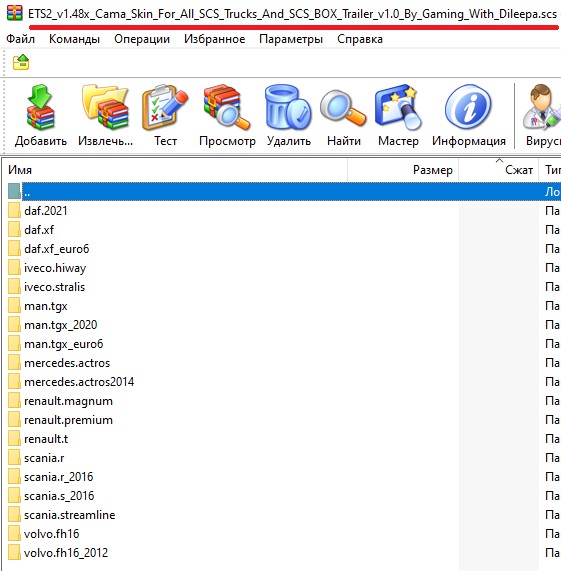The height and width of the screenshot is (571, 561).
Task: Select the daf.xf folder name
Action: tap(39, 230)
